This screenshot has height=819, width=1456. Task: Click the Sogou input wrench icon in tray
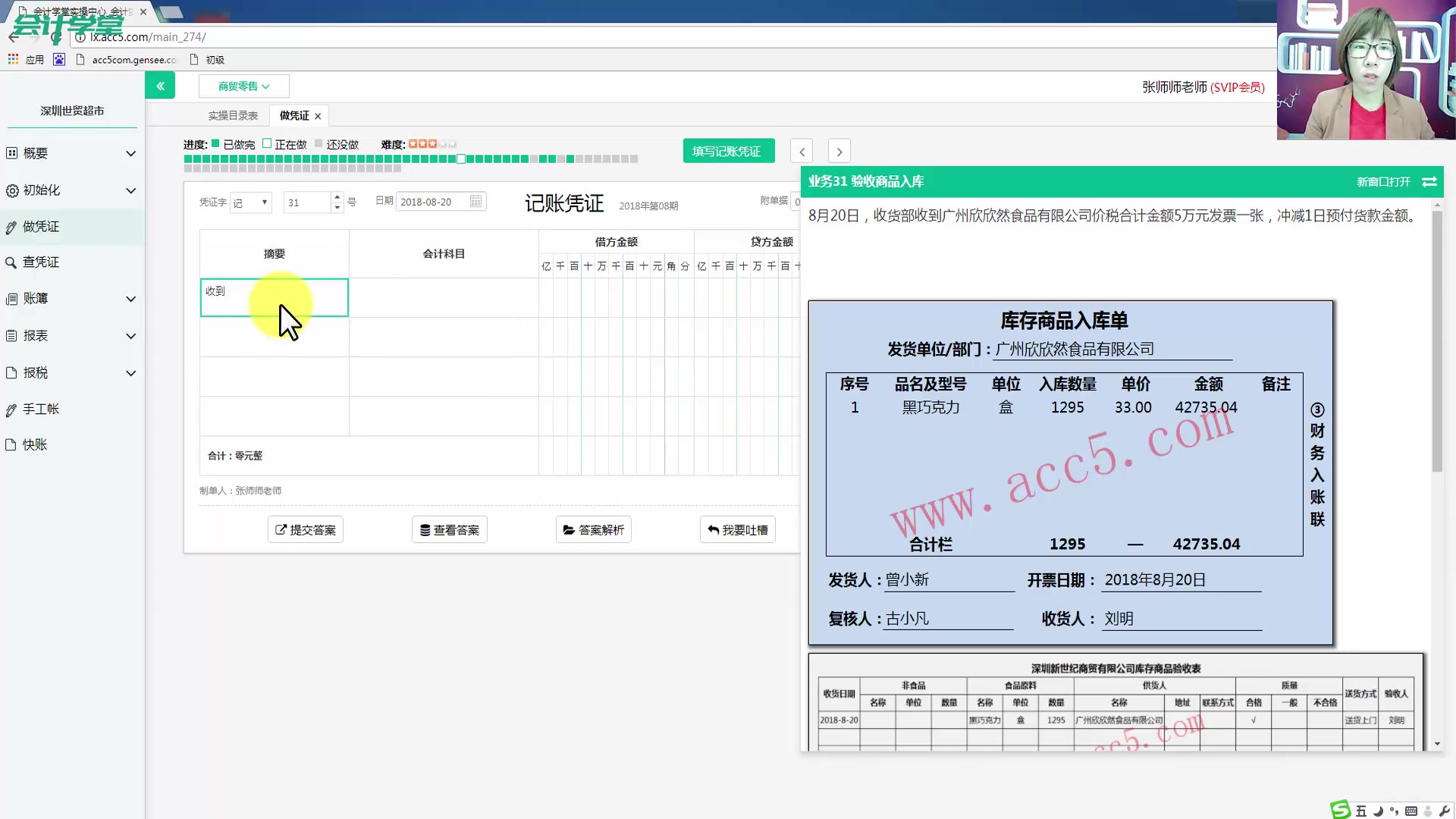[x=1445, y=811]
